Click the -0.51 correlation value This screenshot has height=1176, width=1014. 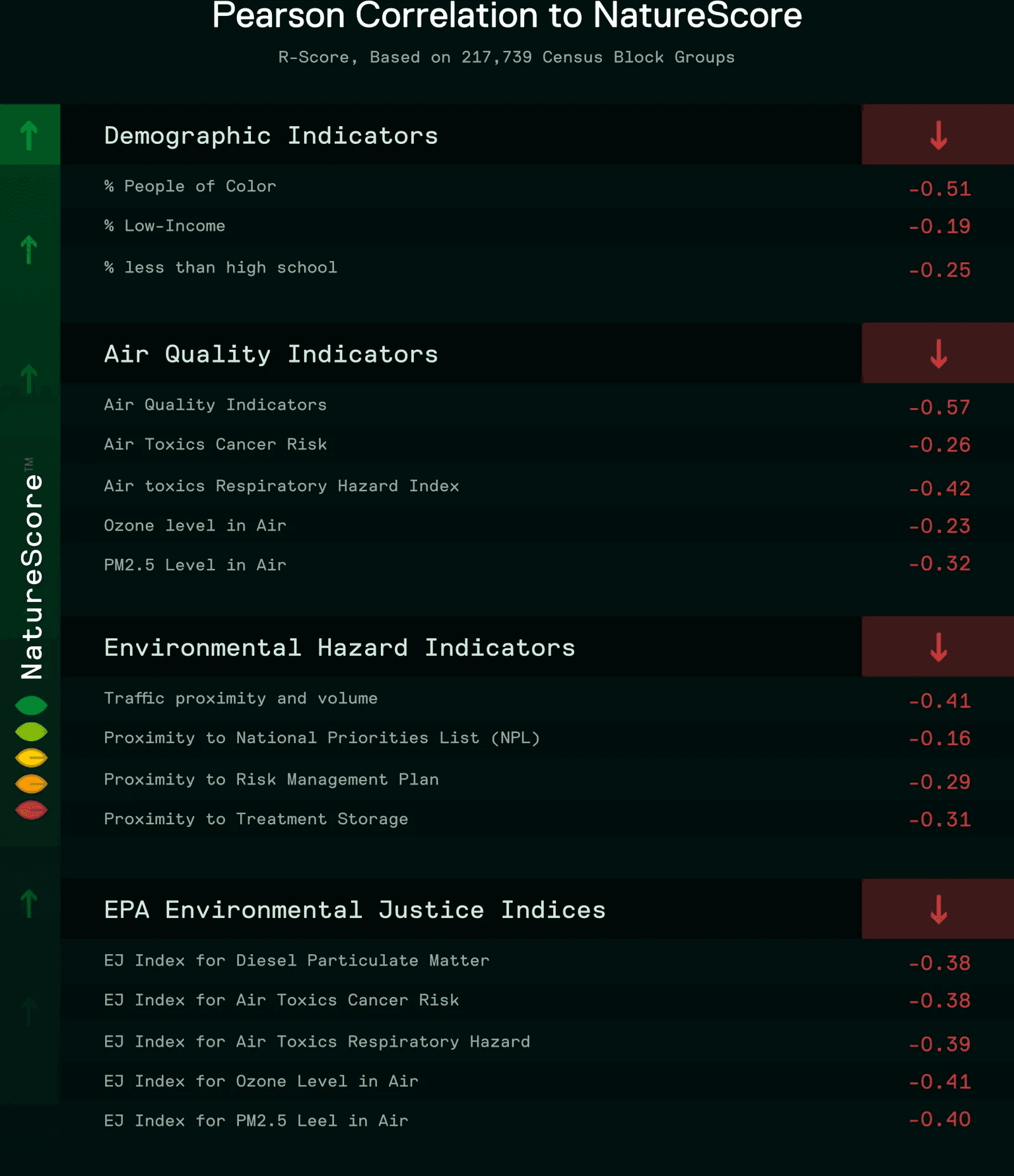click(939, 189)
